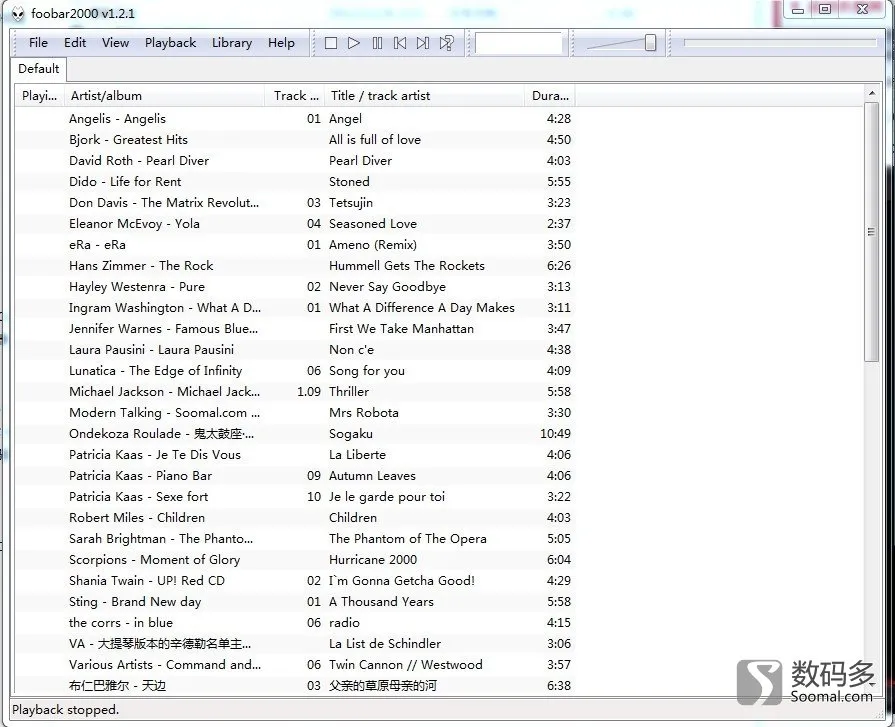
Task: Pause playback with the Pause button
Action: coord(377,43)
